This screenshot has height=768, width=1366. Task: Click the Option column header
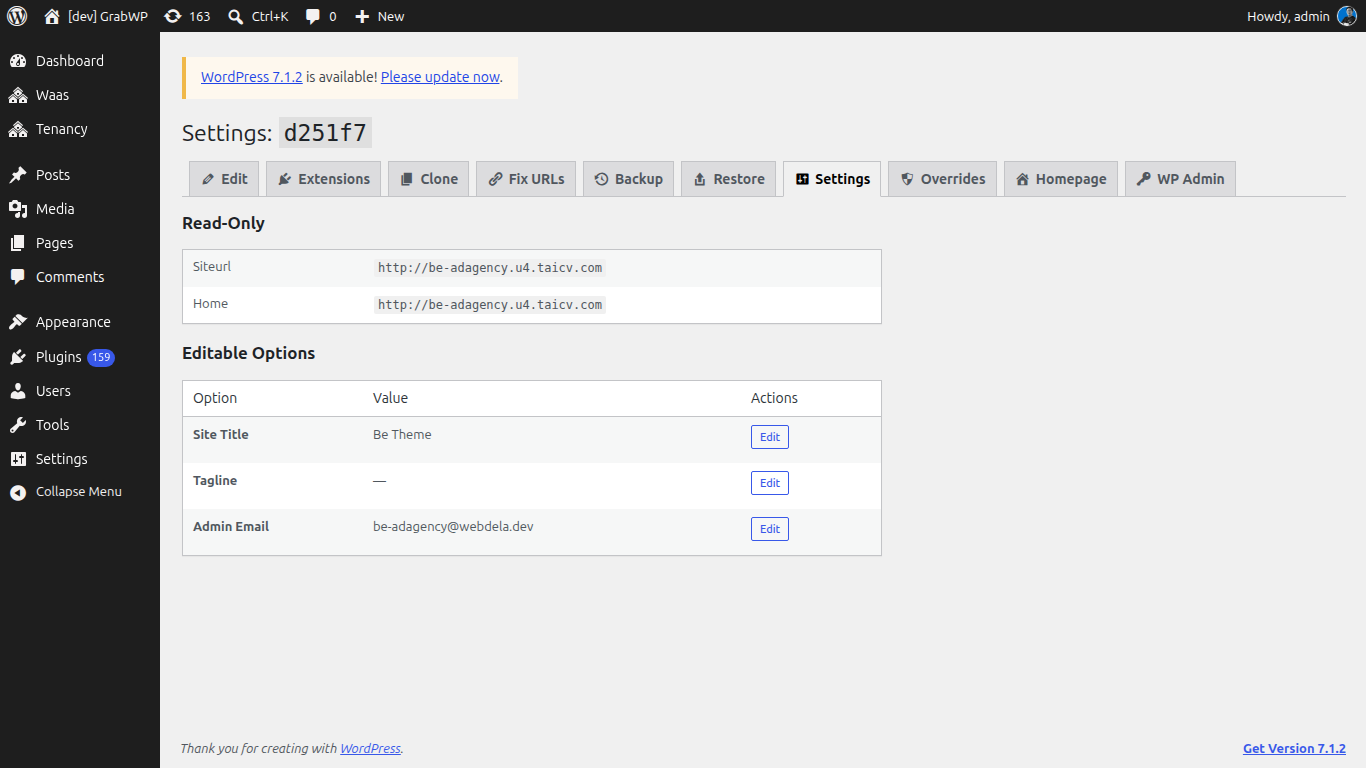[215, 398]
